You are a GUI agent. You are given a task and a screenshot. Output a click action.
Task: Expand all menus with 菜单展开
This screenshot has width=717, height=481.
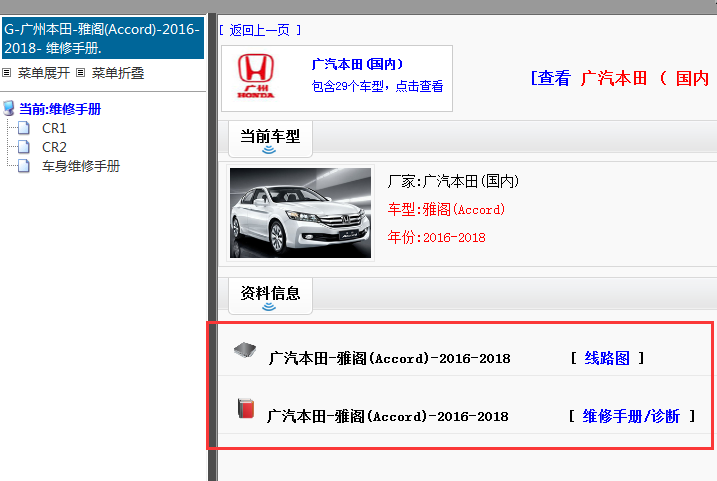click(43, 73)
